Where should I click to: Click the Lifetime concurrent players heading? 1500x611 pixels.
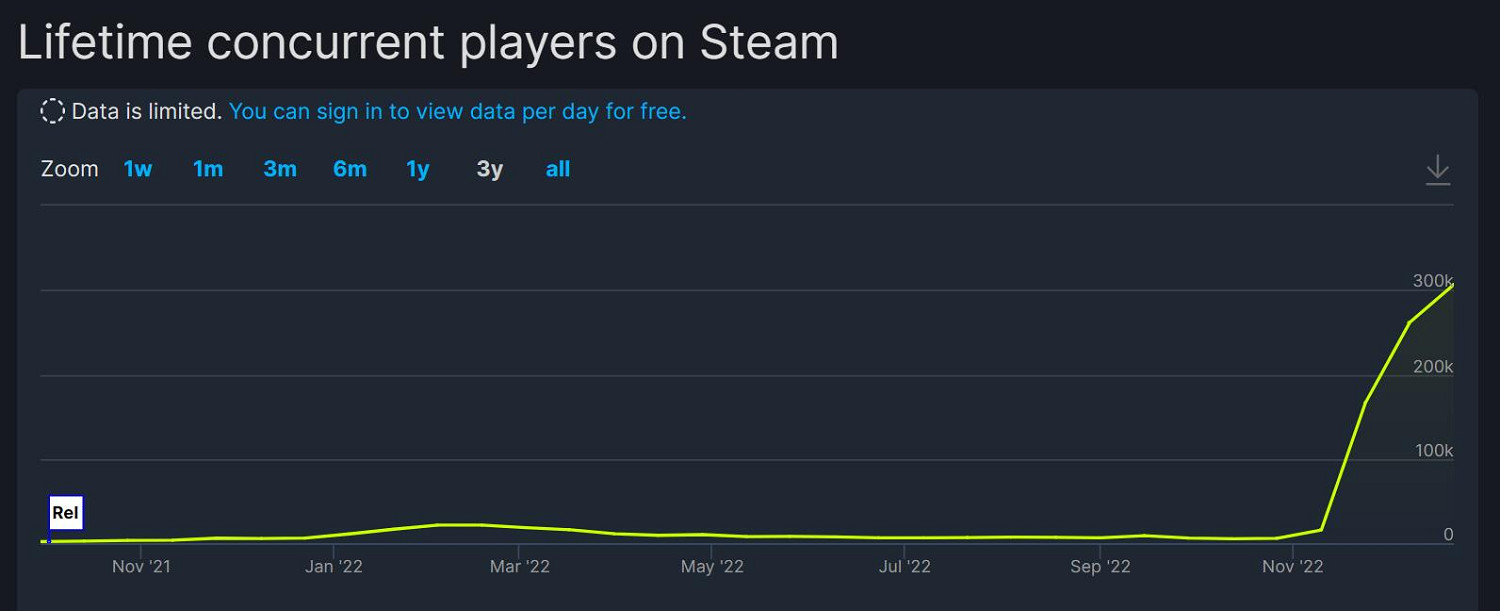428,42
